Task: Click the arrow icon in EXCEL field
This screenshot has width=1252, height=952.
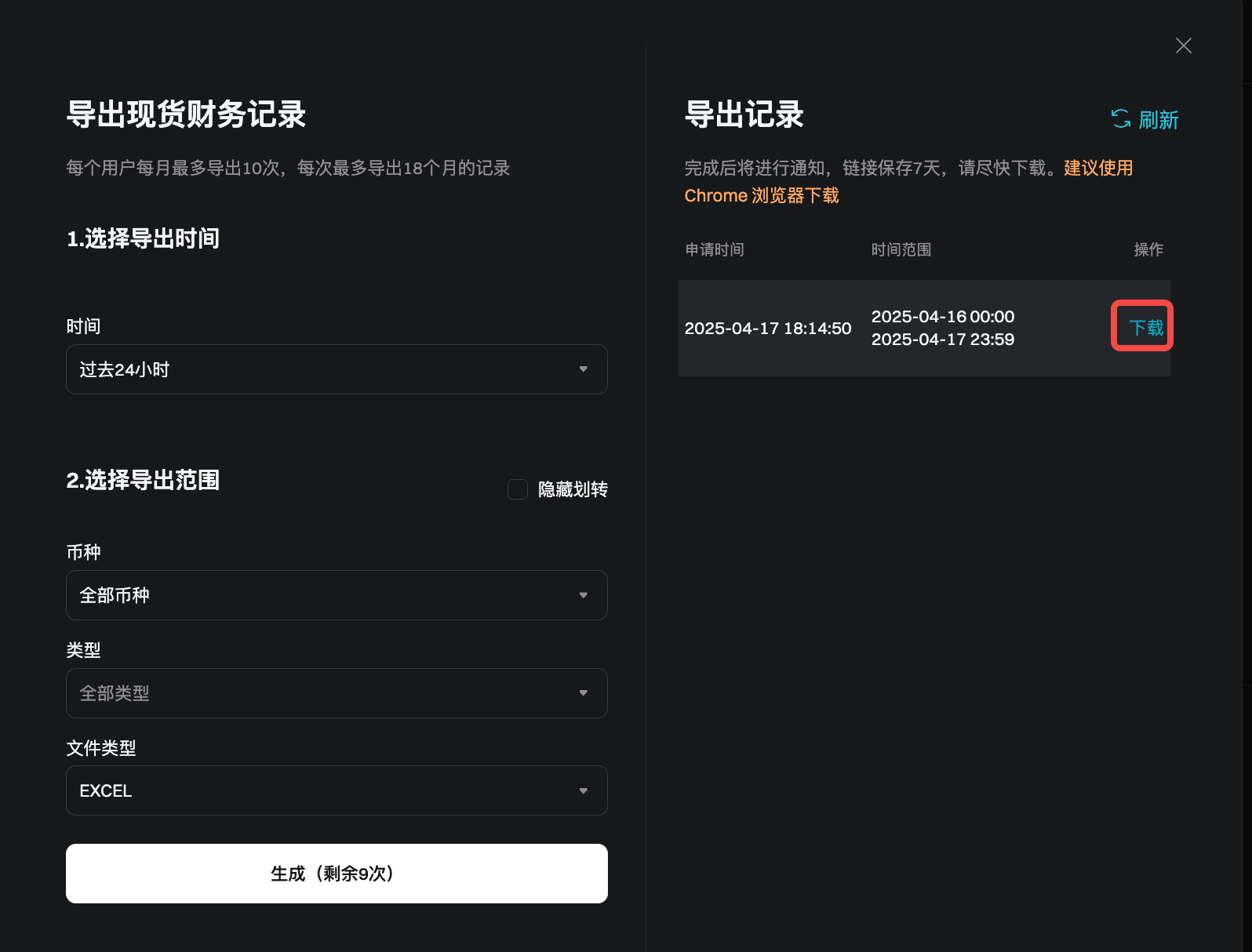Action: [583, 790]
